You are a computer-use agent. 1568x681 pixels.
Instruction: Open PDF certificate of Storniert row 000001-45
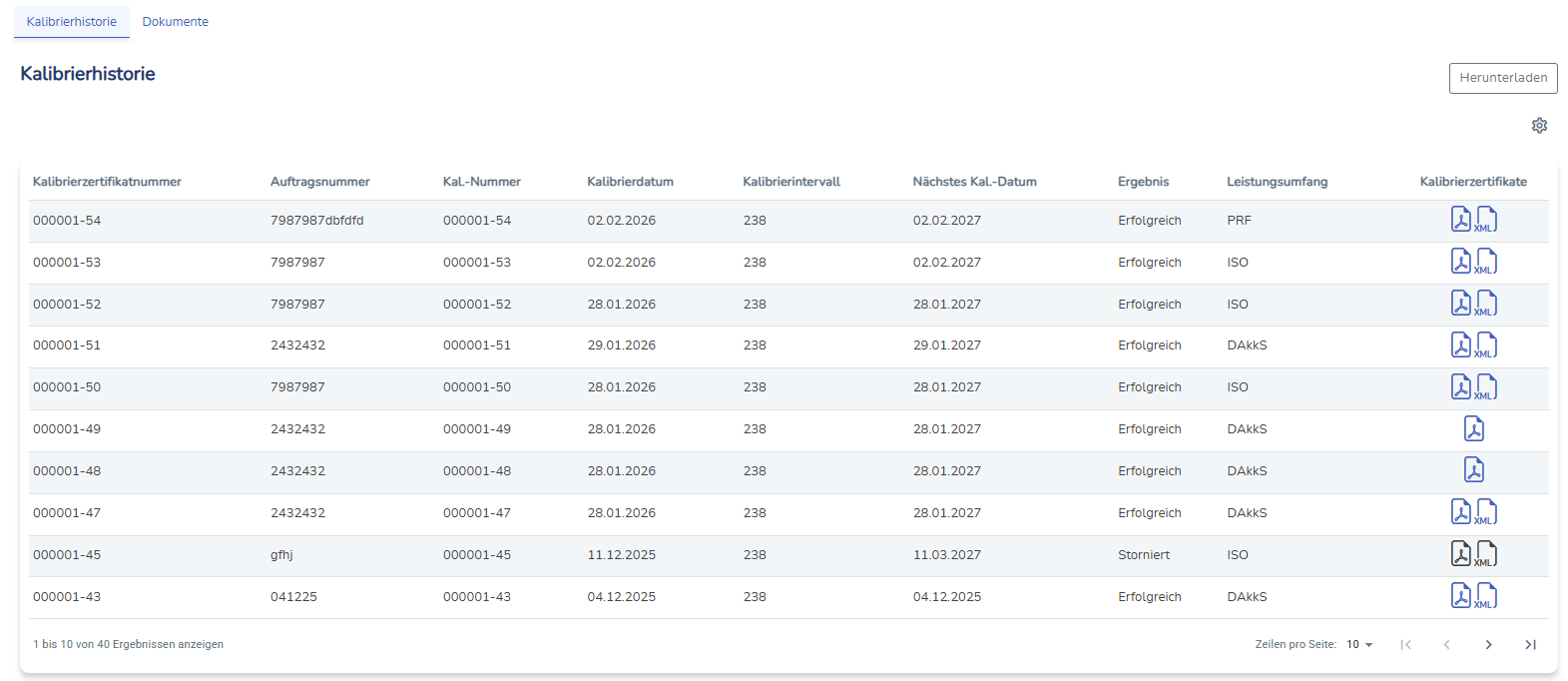[1460, 554]
